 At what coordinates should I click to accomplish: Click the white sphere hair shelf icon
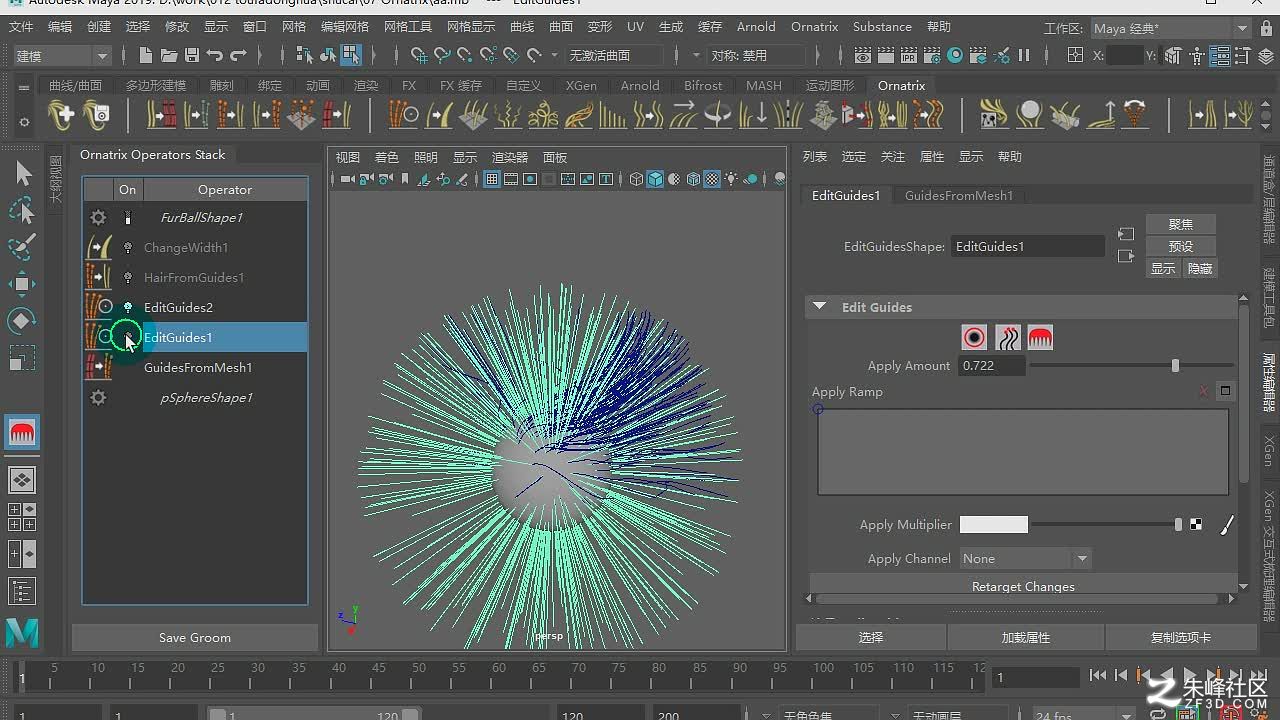coord(1029,115)
